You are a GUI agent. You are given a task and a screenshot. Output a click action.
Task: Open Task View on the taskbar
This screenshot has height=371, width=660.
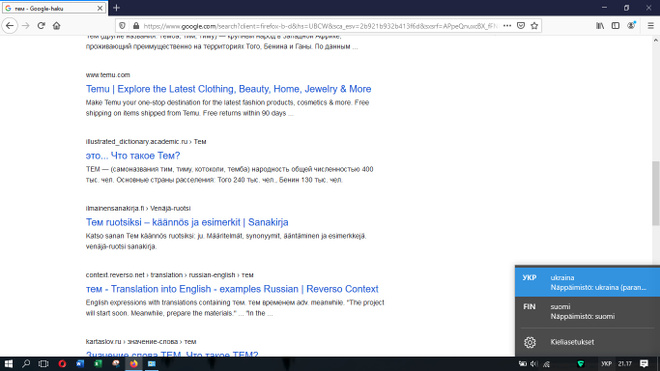[43, 364]
